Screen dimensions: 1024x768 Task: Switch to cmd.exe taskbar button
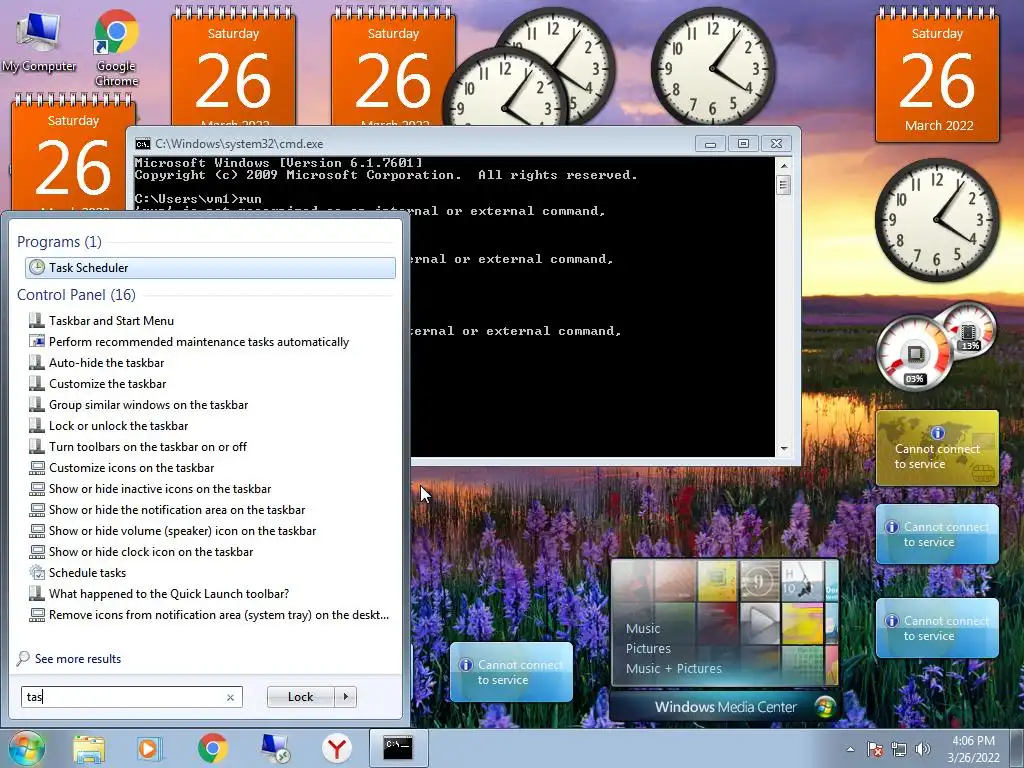[x=398, y=748]
